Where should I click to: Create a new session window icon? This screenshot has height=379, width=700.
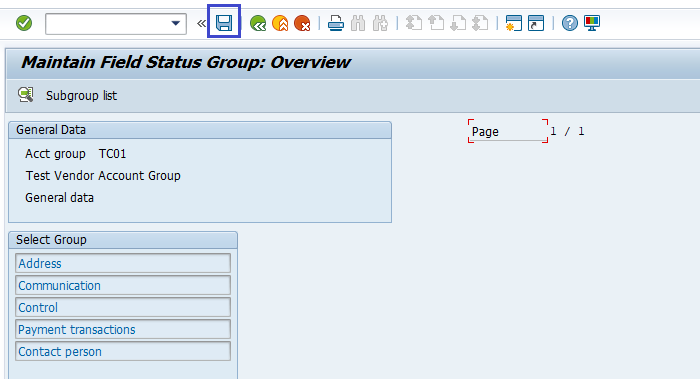[513, 23]
